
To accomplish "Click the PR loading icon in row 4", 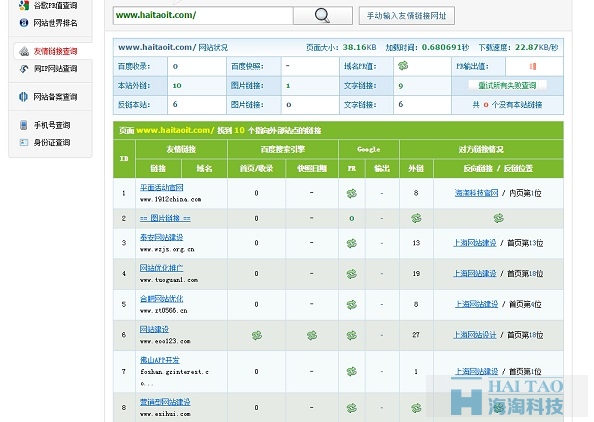I will pyautogui.click(x=352, y=274).
